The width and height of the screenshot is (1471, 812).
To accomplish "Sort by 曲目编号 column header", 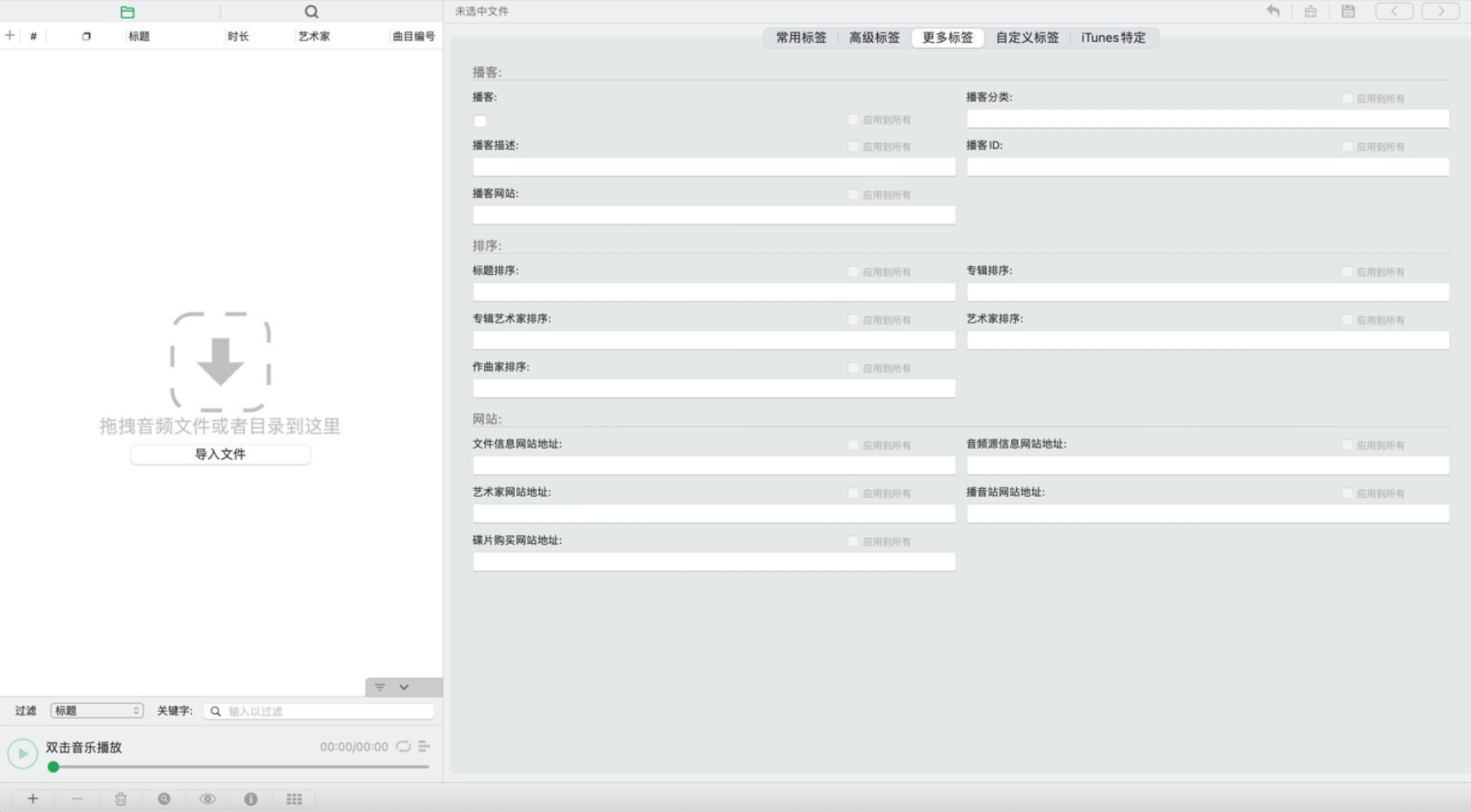I will [x=414, y=36].
